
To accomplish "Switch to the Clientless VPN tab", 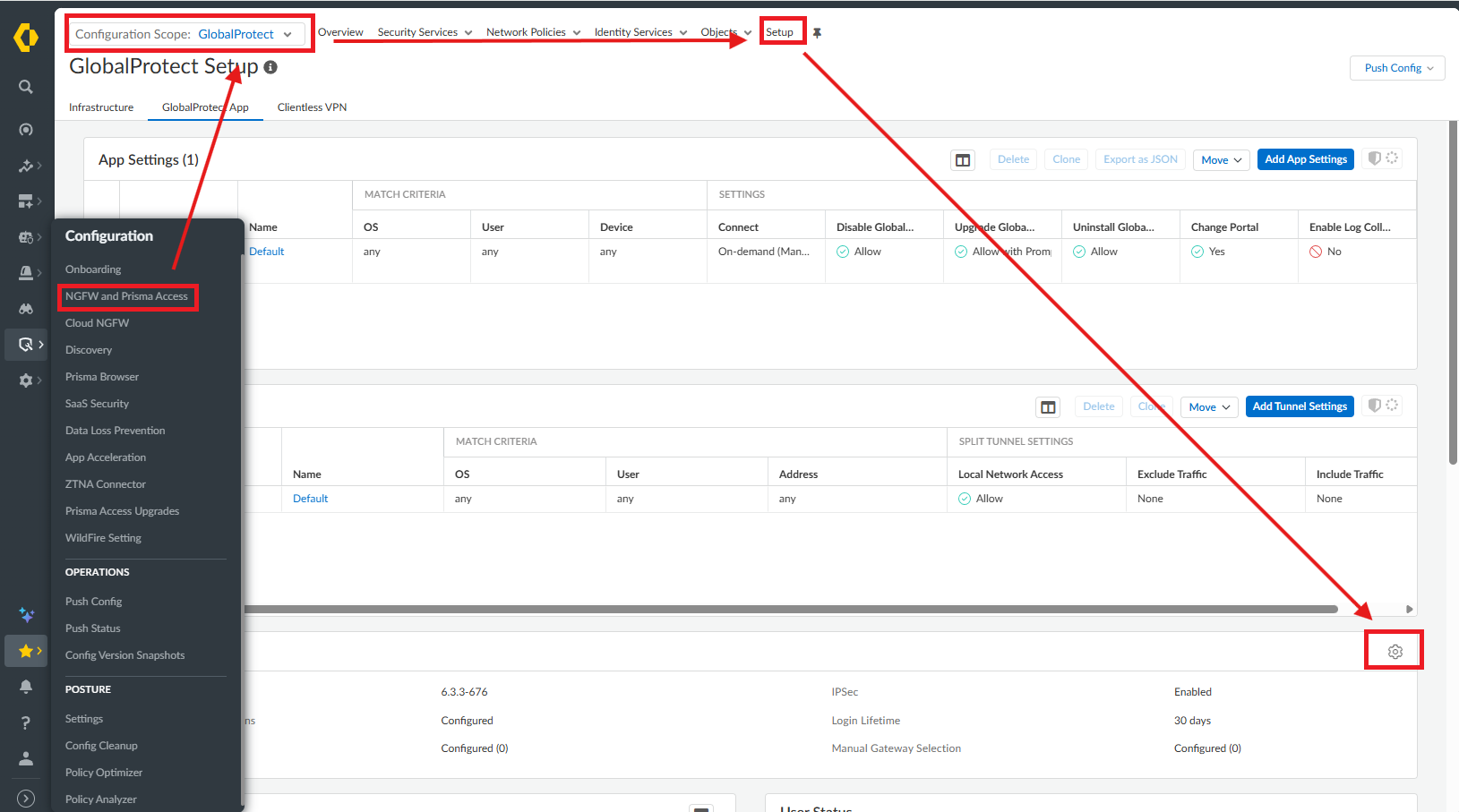I will pyautogui.click(x=312, y=107).
